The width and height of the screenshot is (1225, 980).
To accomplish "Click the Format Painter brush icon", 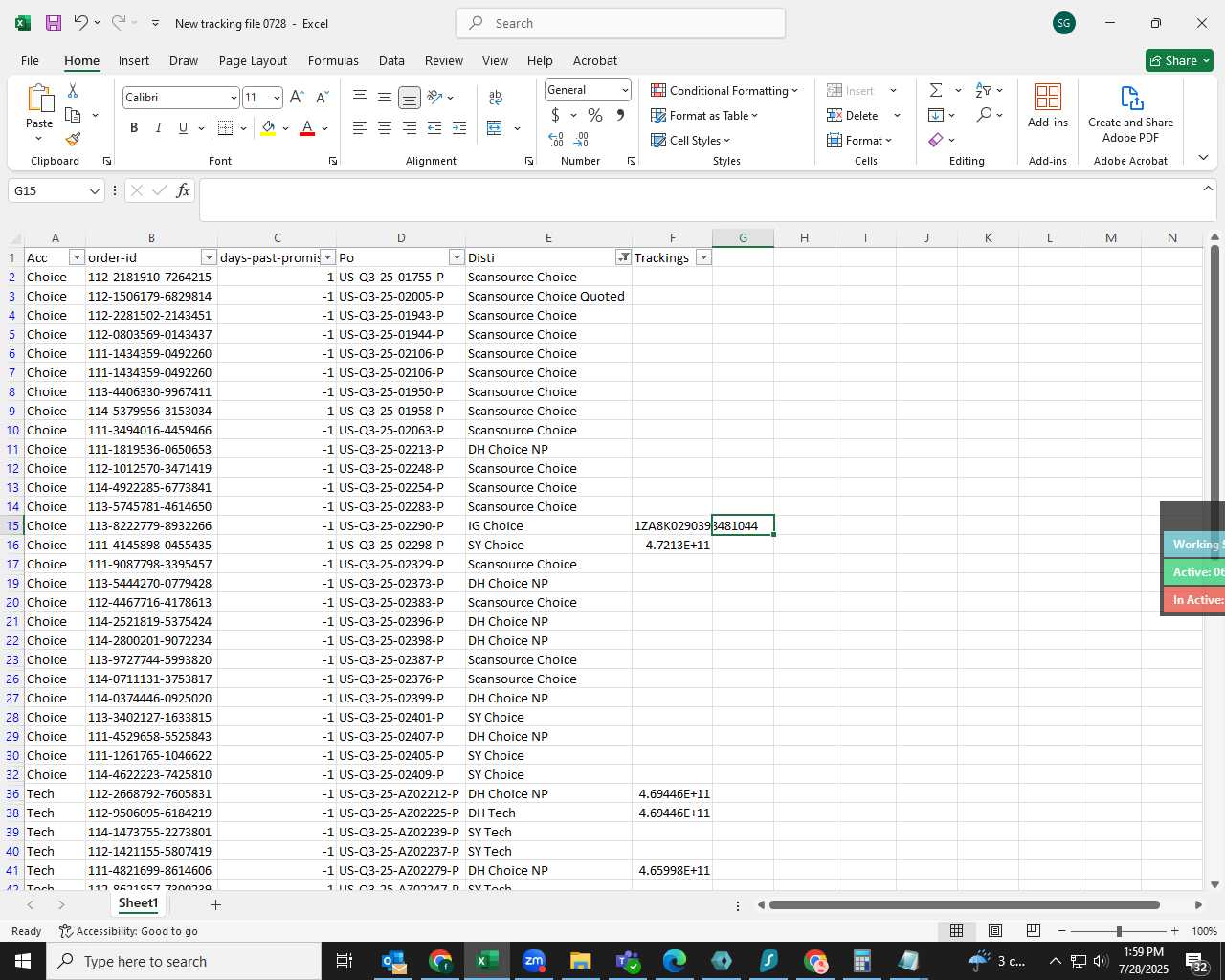I will click(73, 140).
